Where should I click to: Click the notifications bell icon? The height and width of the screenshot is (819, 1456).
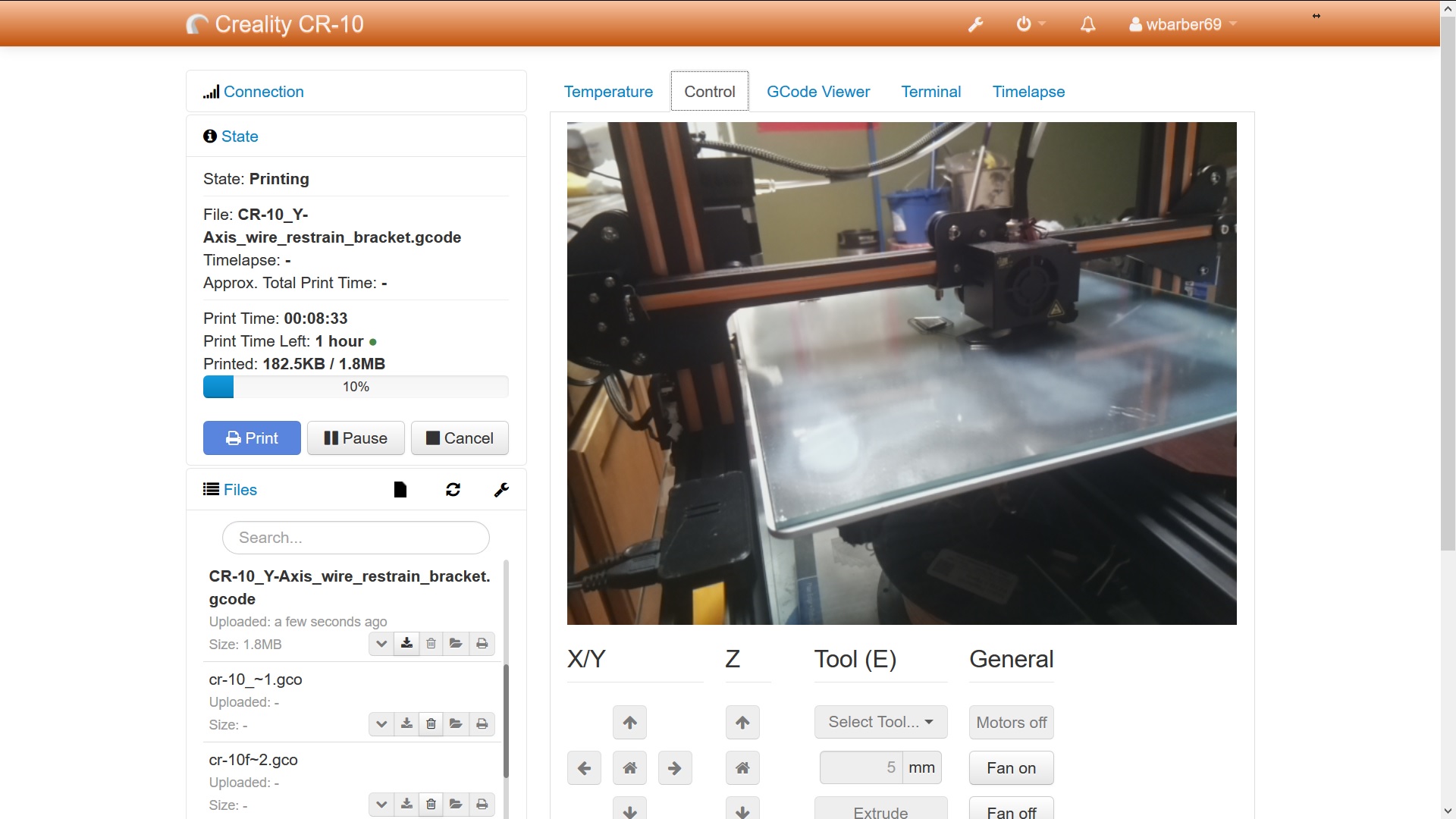point(1087,24)
